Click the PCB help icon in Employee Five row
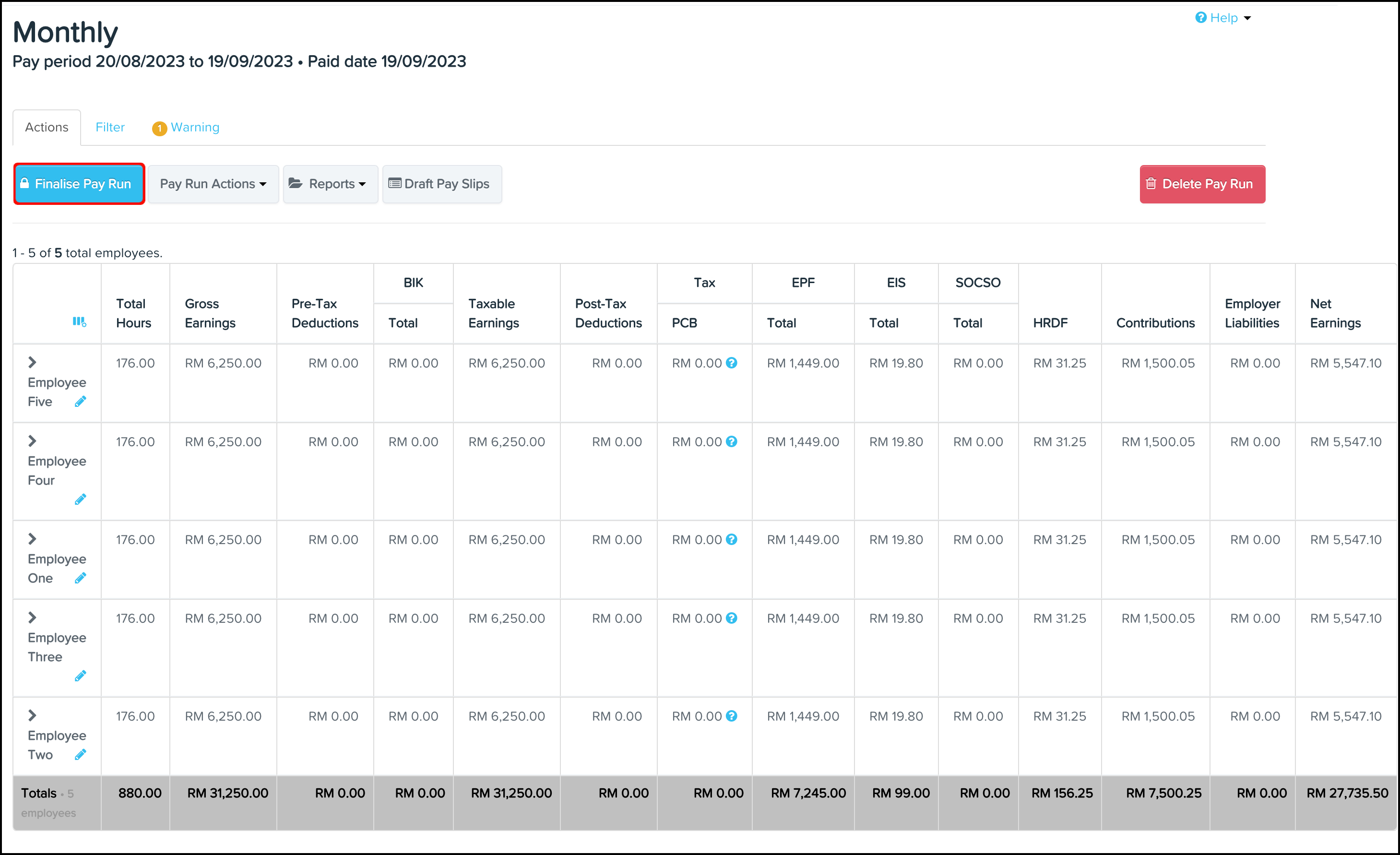The image size is (1400, 855). pos(732,363)
